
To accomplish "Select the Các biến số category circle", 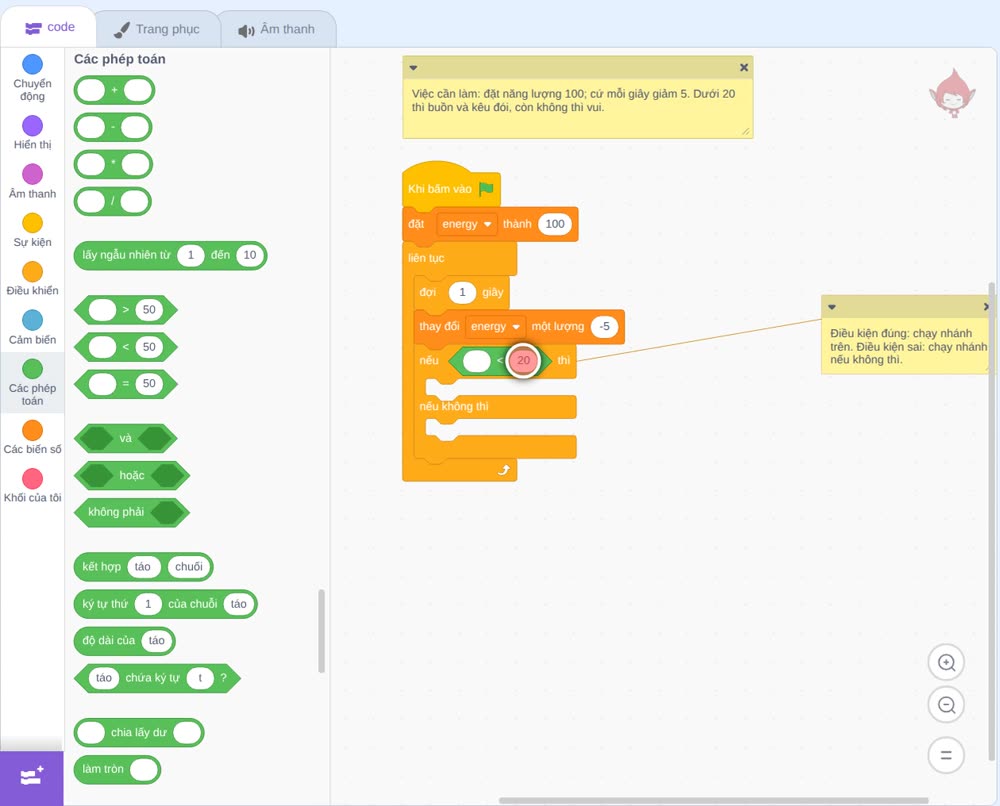I will pos(33,430).
